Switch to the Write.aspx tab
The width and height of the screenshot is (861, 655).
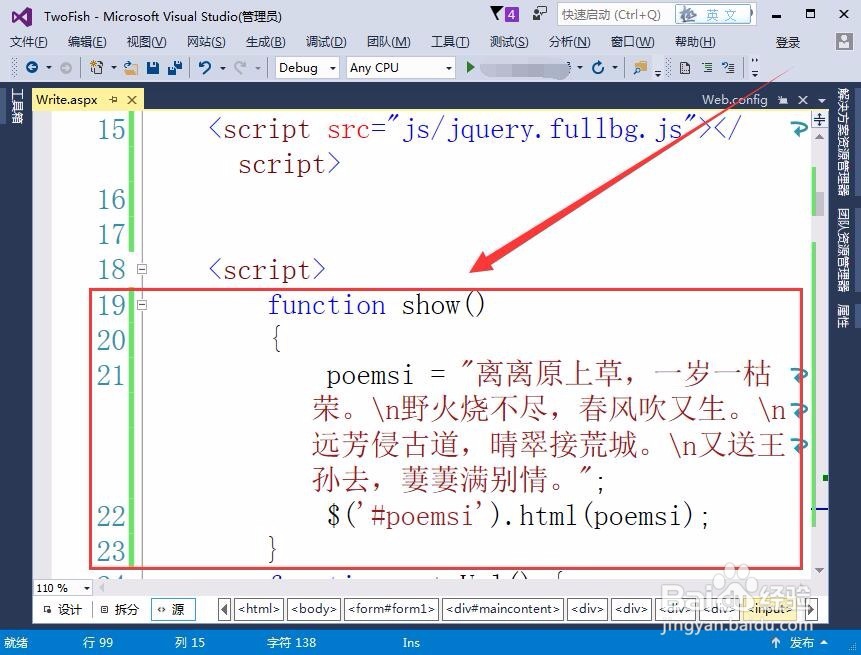click(x=66, y=99)
